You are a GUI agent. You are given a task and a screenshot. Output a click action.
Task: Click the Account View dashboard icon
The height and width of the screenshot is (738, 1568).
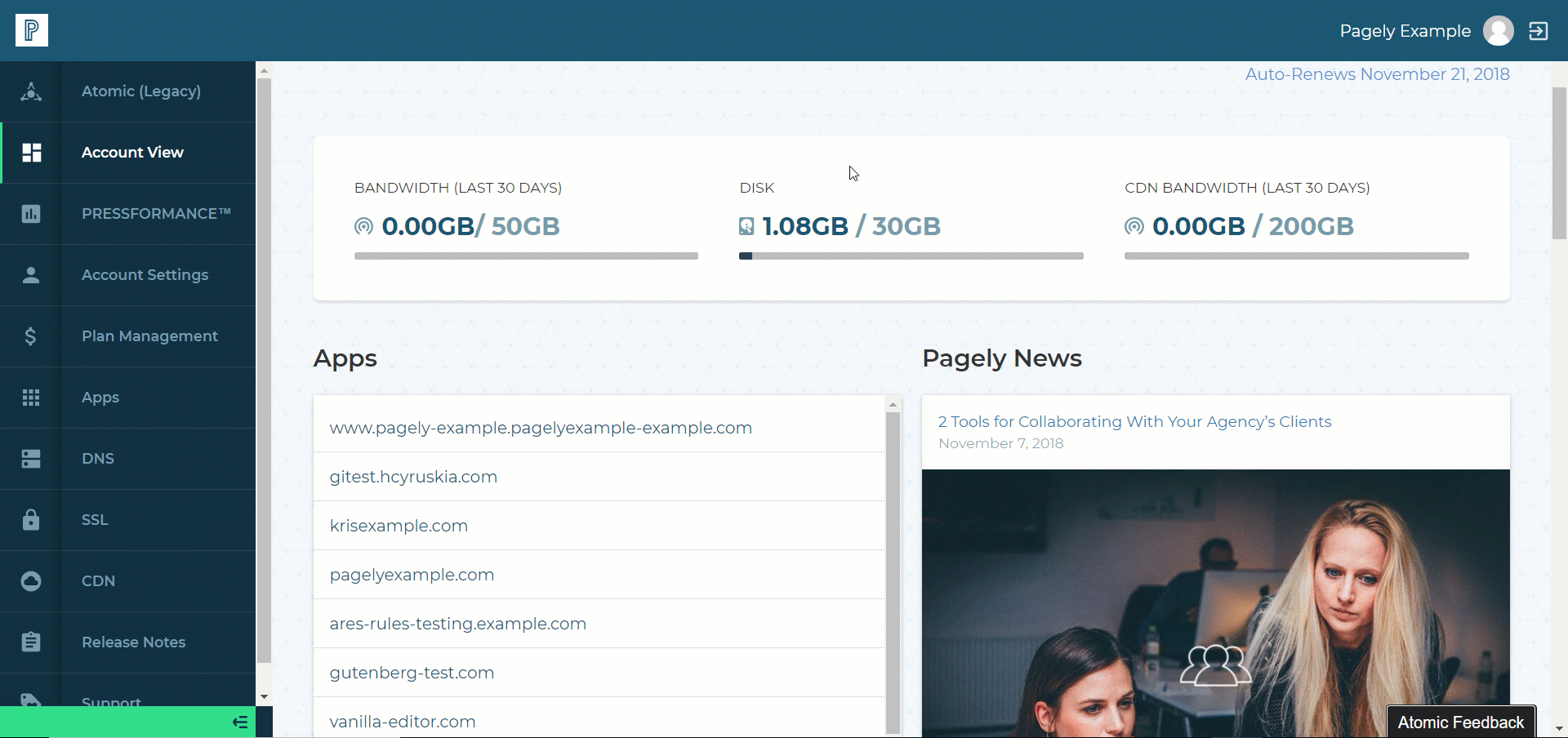pos(31,153)
